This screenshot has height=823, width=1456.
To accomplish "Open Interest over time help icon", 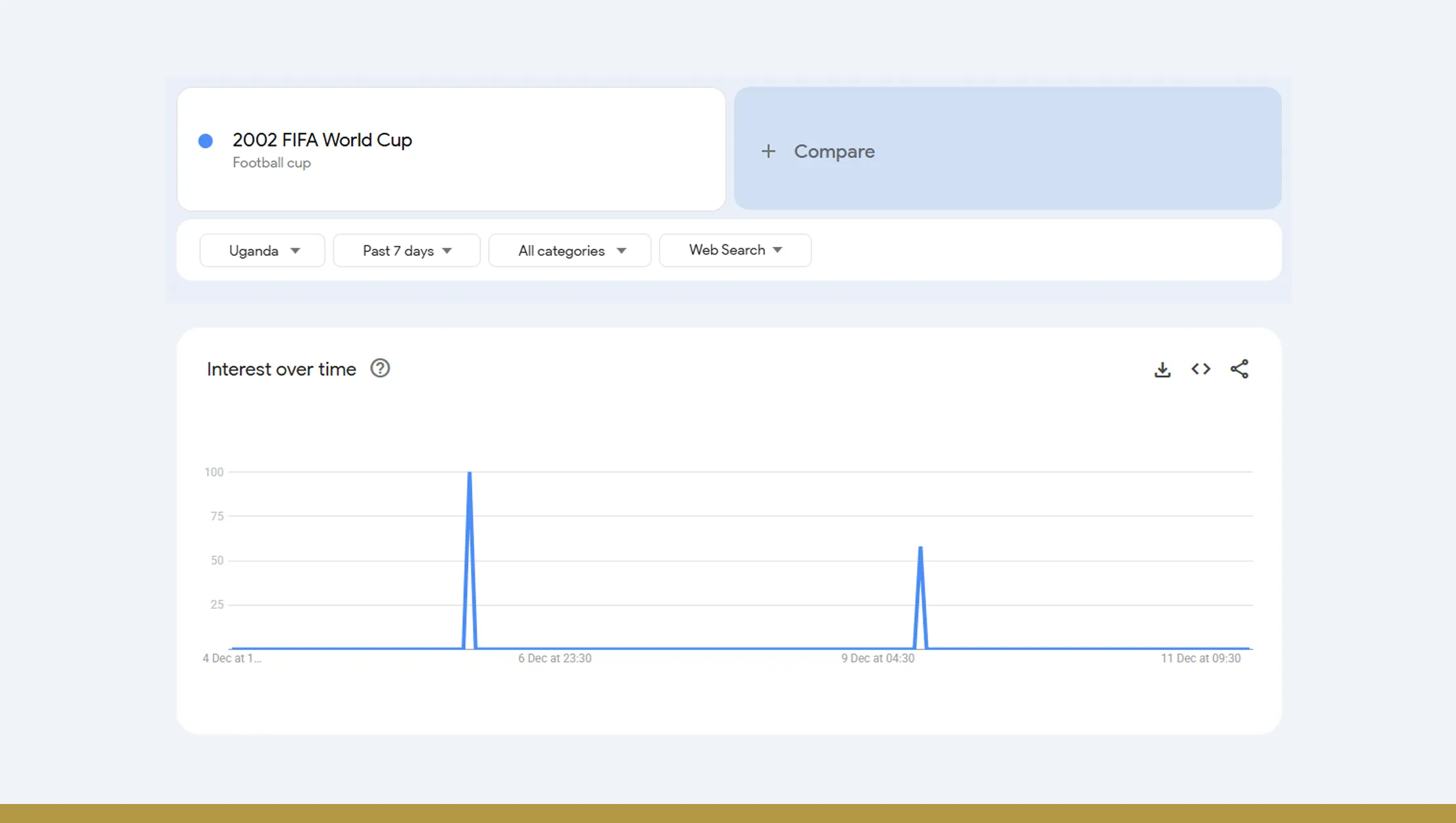I will click(x=380, y=369).
